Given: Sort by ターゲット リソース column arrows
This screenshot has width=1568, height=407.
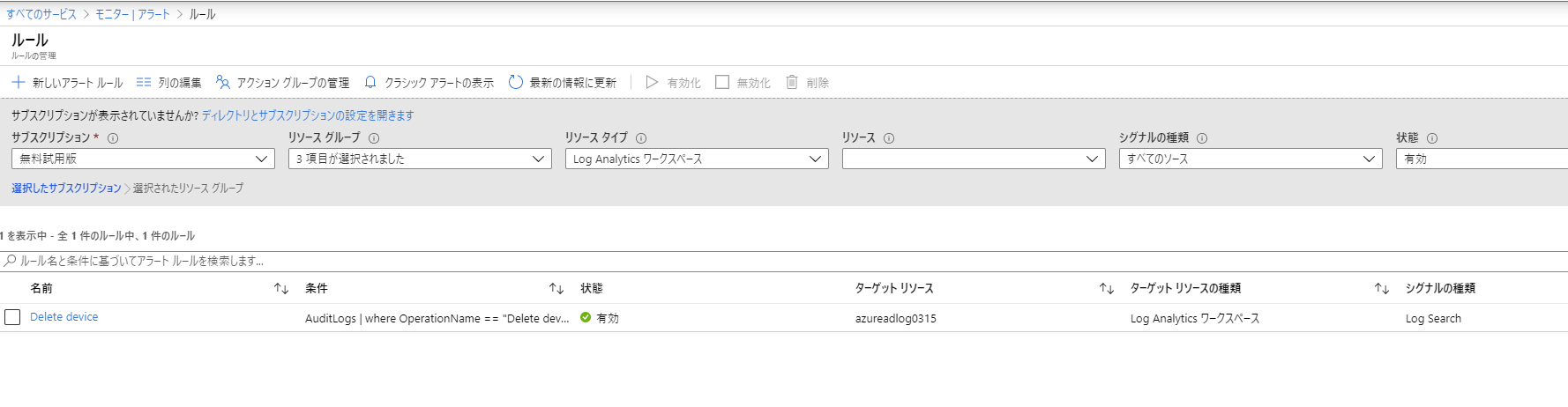Looking at the screenshot, I should tap(1107, 289).
